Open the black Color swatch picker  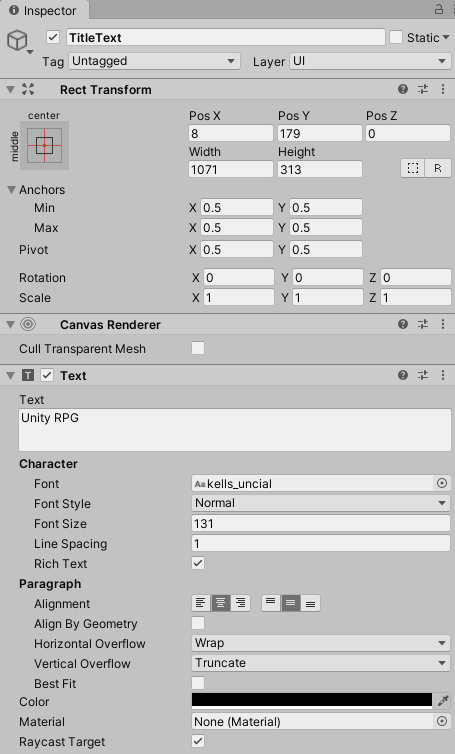coord(312,701)
